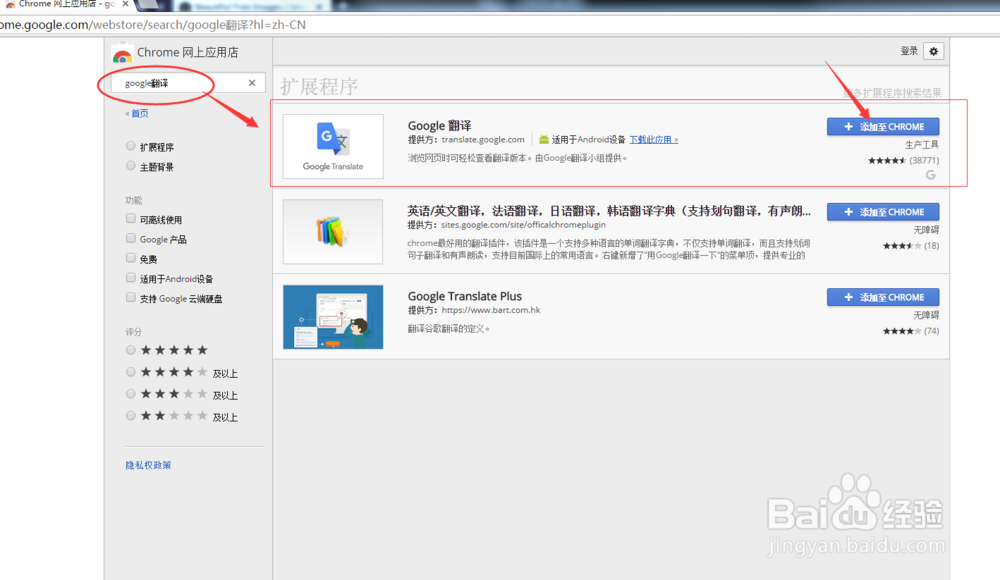Check the 适用于Android设备 checkbox
1000x580 pixels.
point(131,278)
